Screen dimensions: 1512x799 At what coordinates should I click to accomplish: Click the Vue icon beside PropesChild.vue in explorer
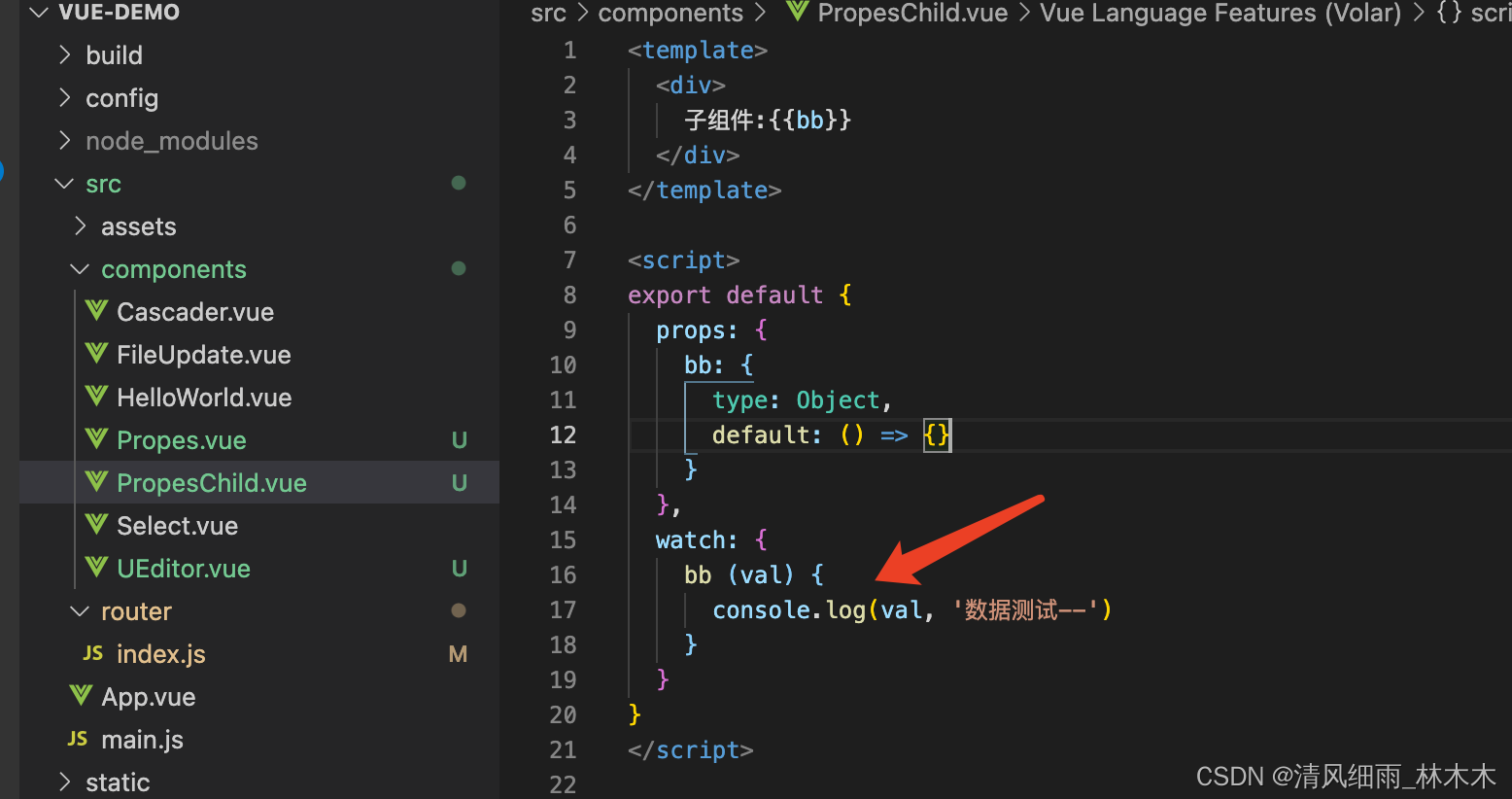pyautogui.click(x=96, y=481)
